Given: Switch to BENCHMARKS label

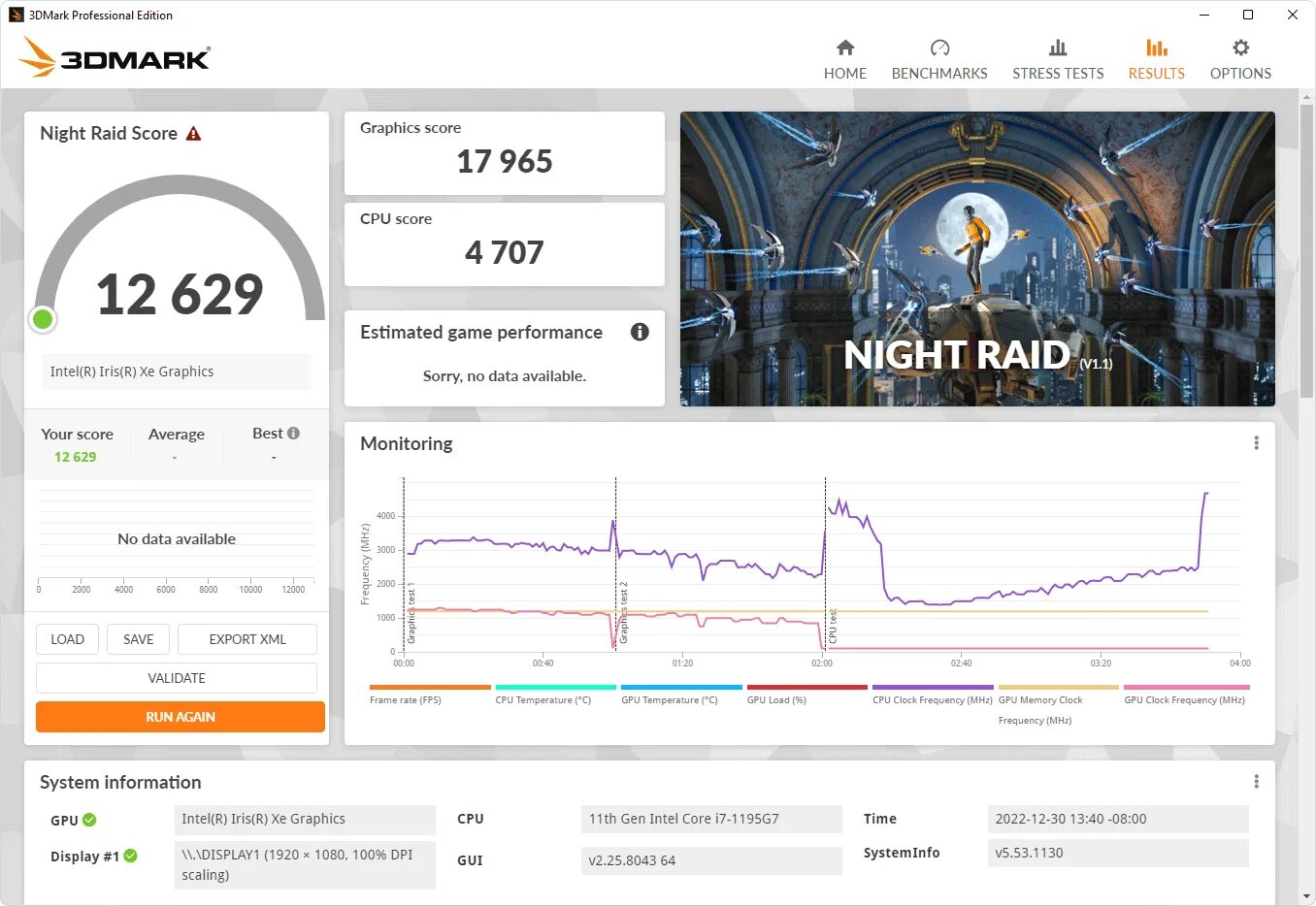Looking at the screenshot, I should [x=939, y=74].
